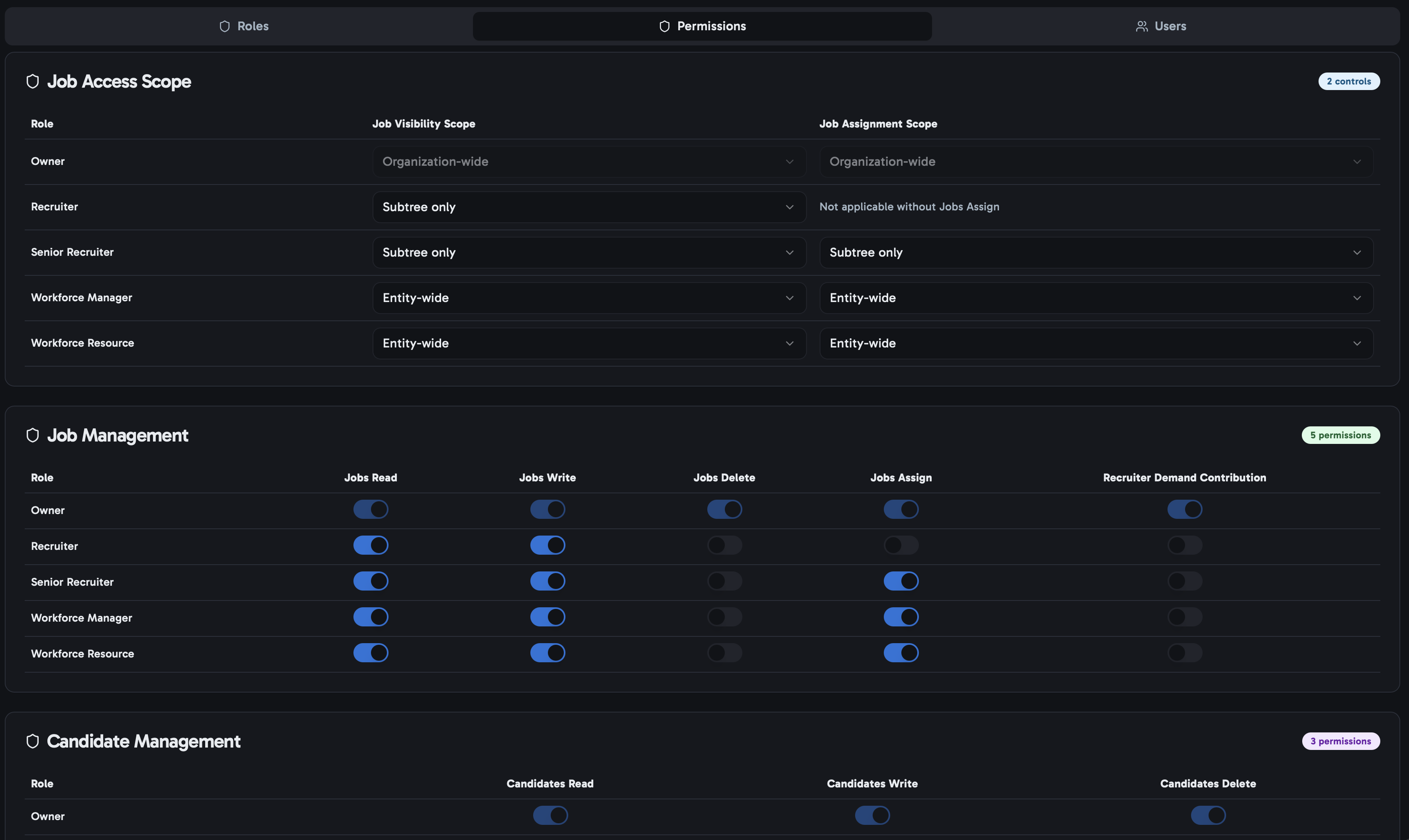Click the shield icon in Permissions tab
Viewport: 1409px width, 840px height.
[665, 26]
